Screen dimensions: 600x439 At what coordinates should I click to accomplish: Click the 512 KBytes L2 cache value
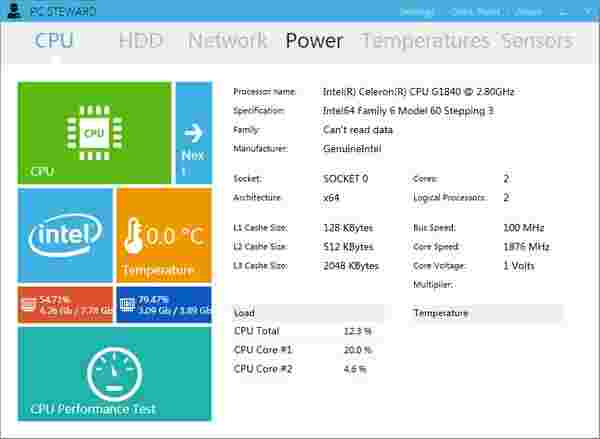(348, 246)
